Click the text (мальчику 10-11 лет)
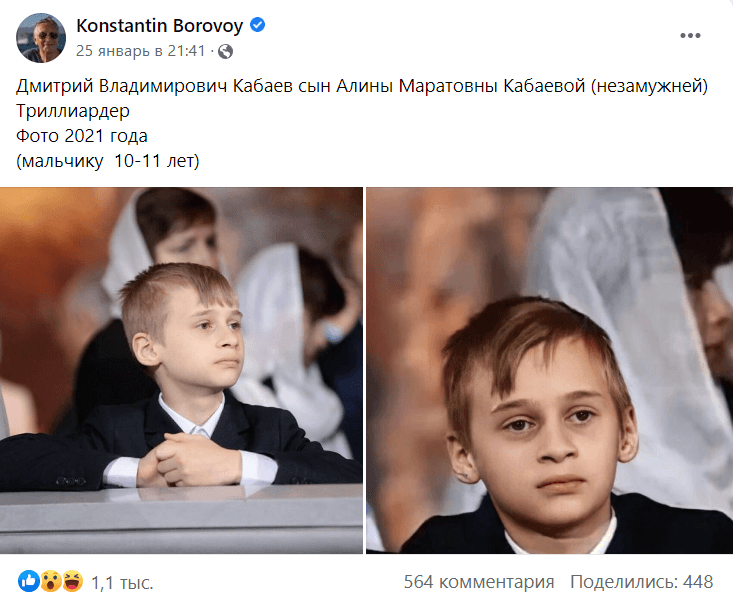The image size is (733, 603). click(x=108, y=161)
